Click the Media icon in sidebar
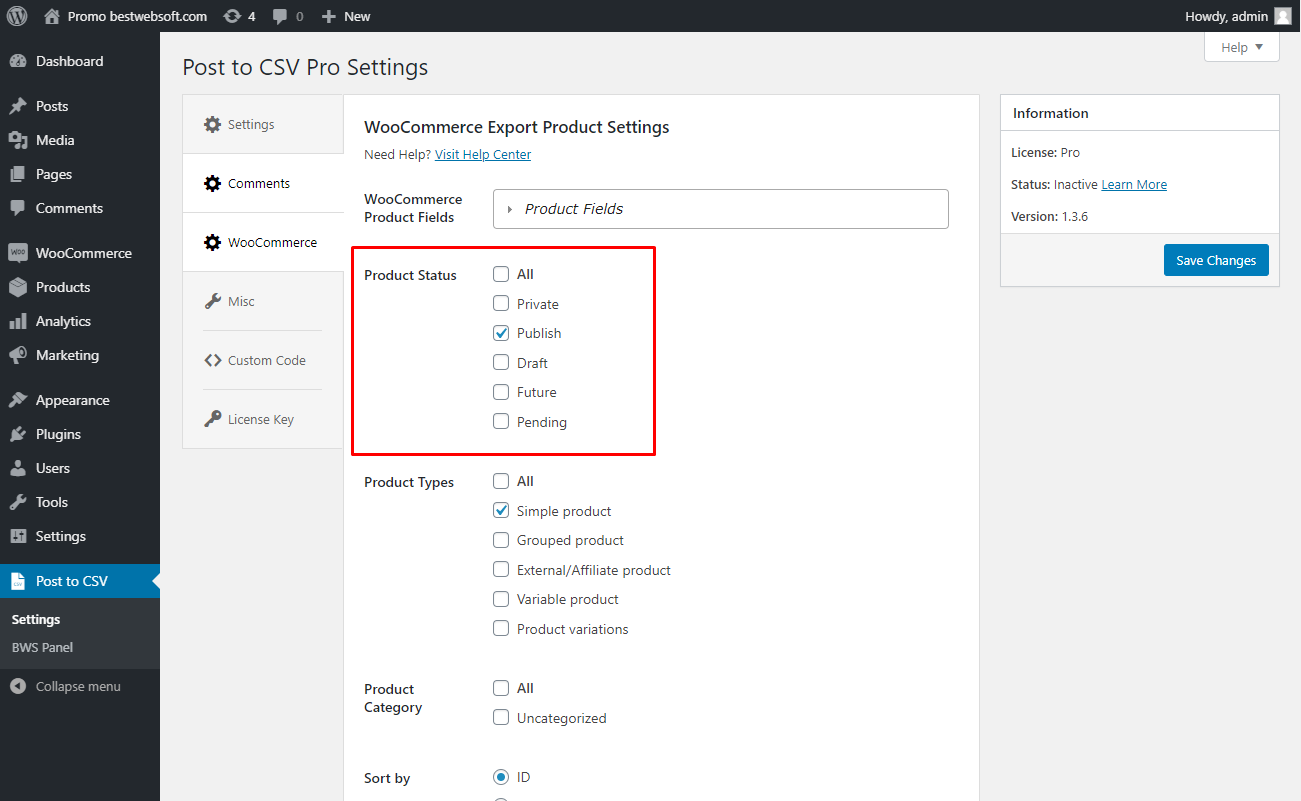Image resolution: width=1301 pixels, height=801 pixels. coord(18,140)
